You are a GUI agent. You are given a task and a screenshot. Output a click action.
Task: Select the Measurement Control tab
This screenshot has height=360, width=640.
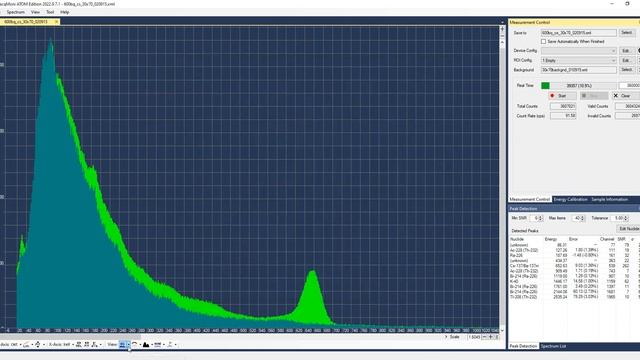tap(530, 199)
